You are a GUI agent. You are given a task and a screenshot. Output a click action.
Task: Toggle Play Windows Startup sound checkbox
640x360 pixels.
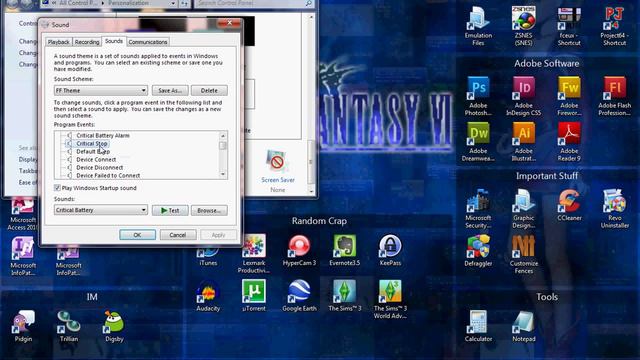click(57, 188)
